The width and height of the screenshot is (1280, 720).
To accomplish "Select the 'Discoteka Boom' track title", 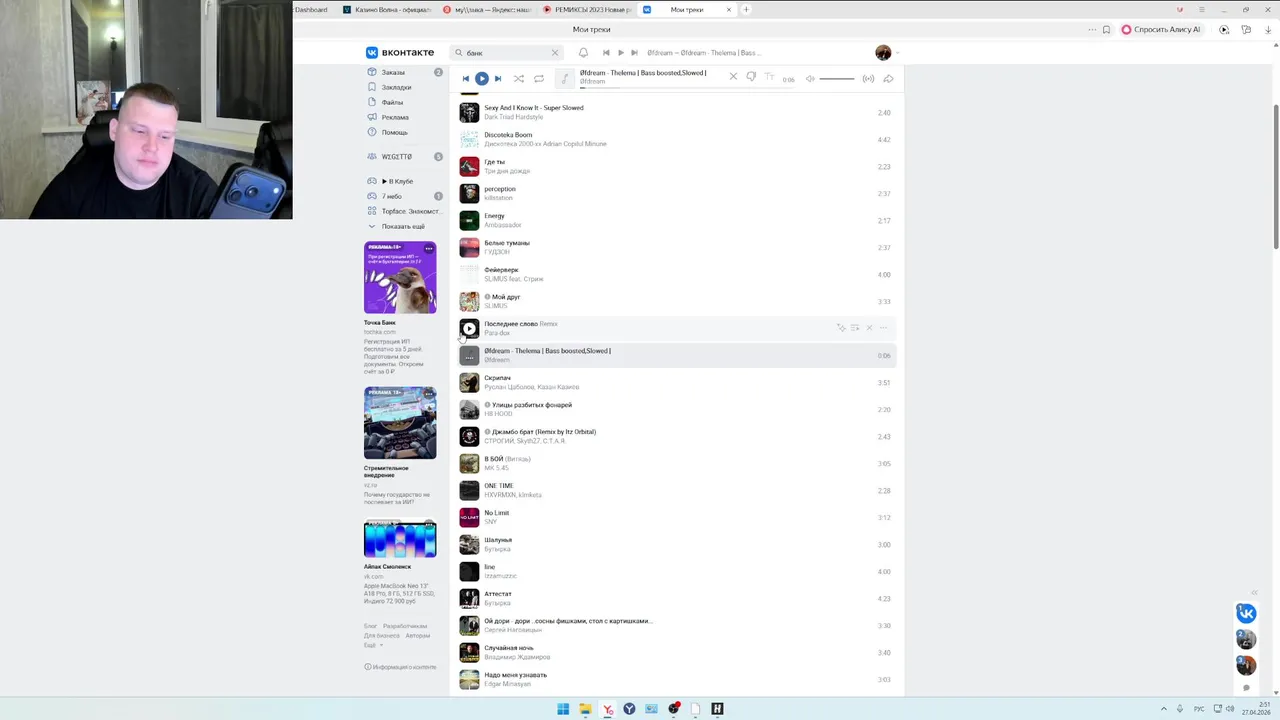I will (508, 135).
